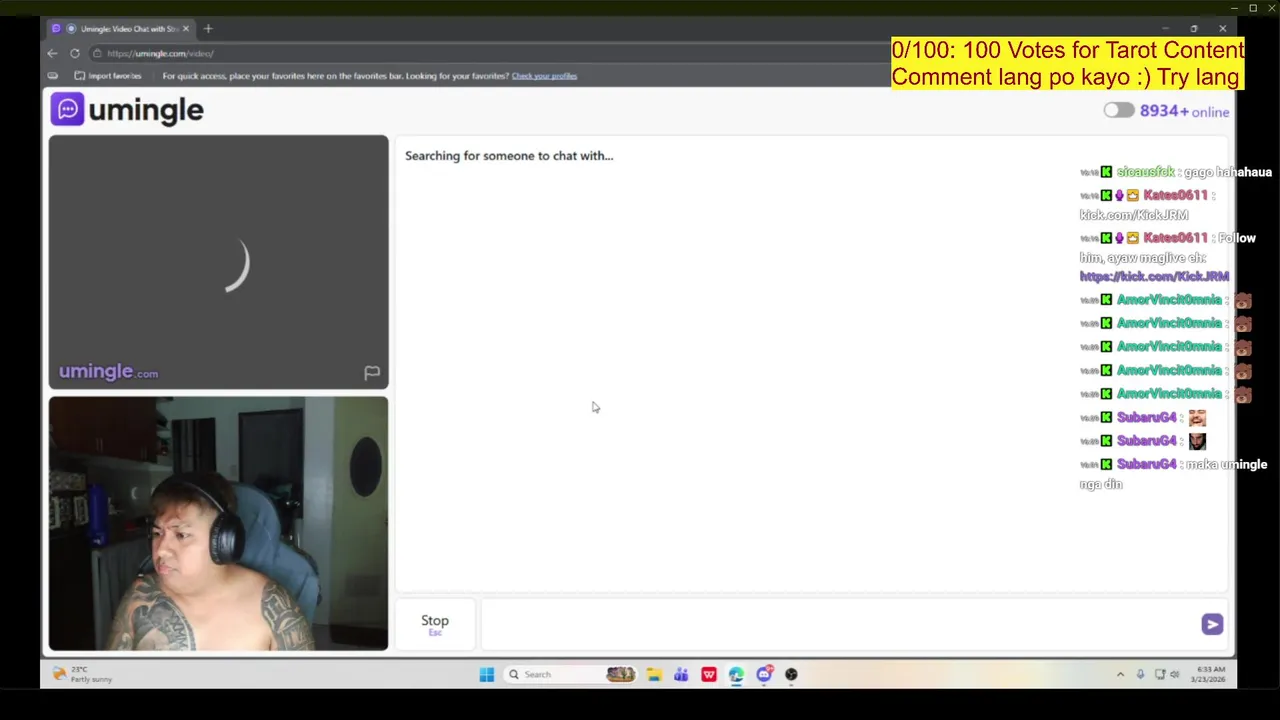
Task: Click the SubaruG4 "maka umingle nga din" message
Action: [x=1173, y=474]
